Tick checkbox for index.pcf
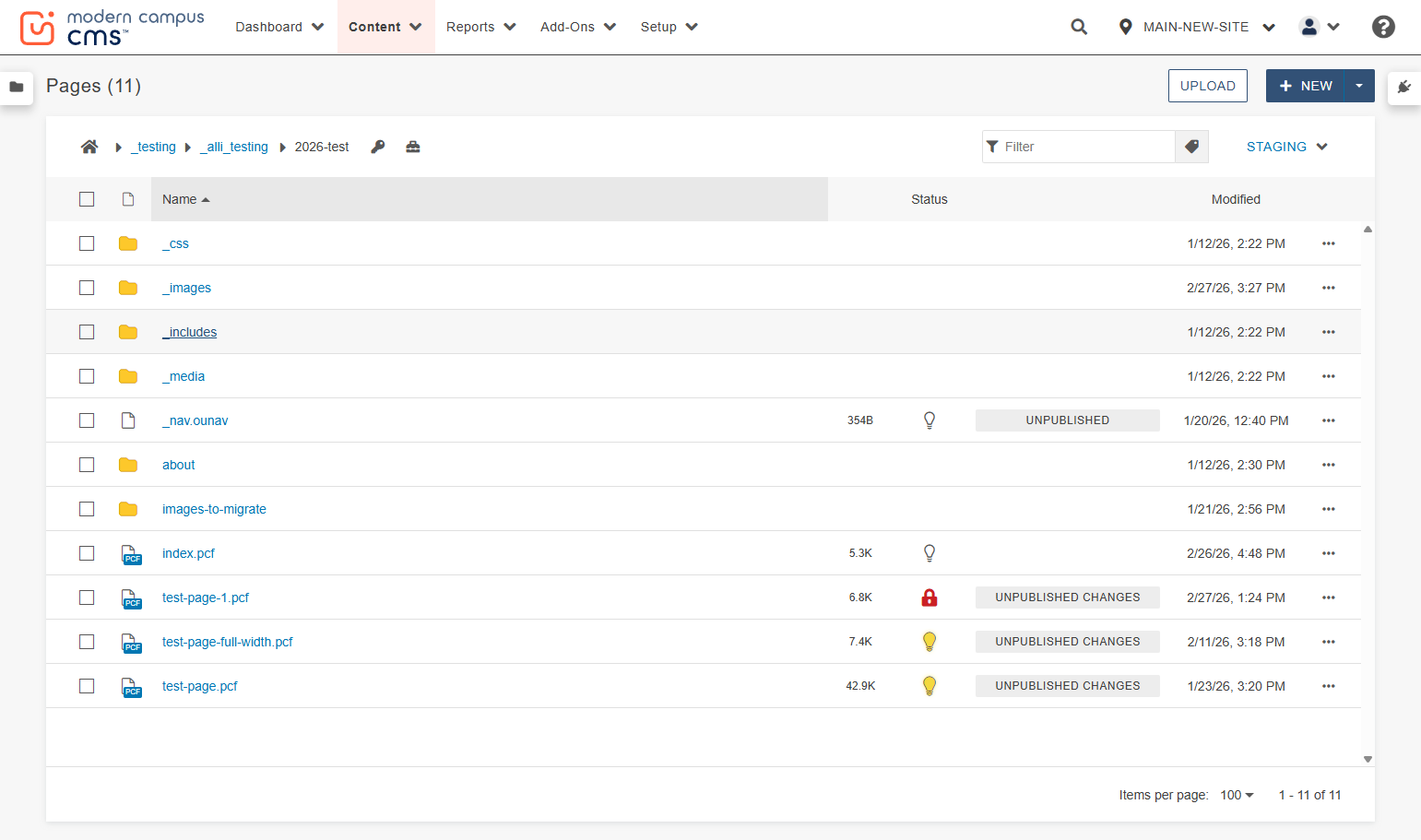The width and height of the screenshot is (1421, 840). point(87,553)
